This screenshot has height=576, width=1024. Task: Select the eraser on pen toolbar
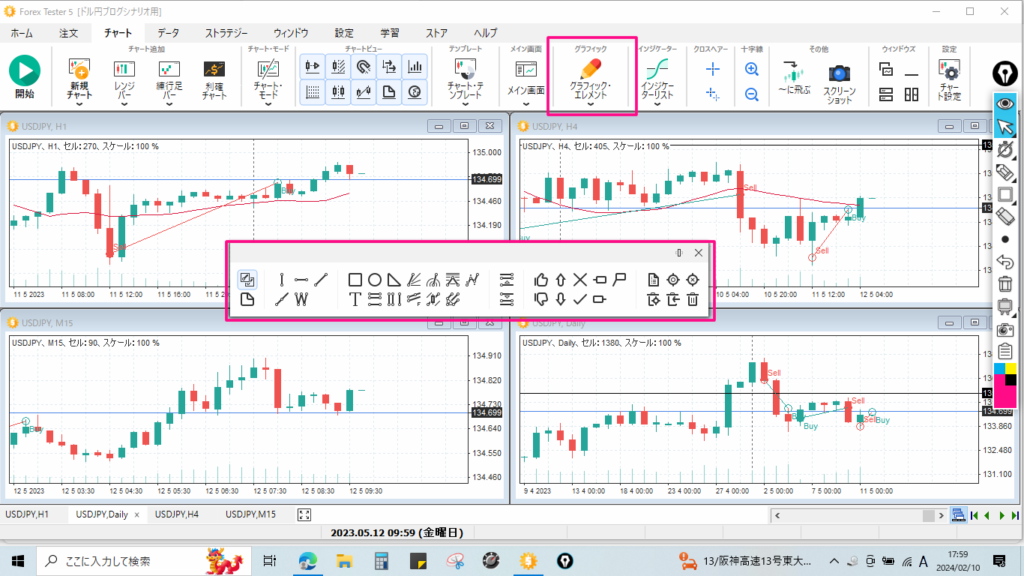[1005, 217]
